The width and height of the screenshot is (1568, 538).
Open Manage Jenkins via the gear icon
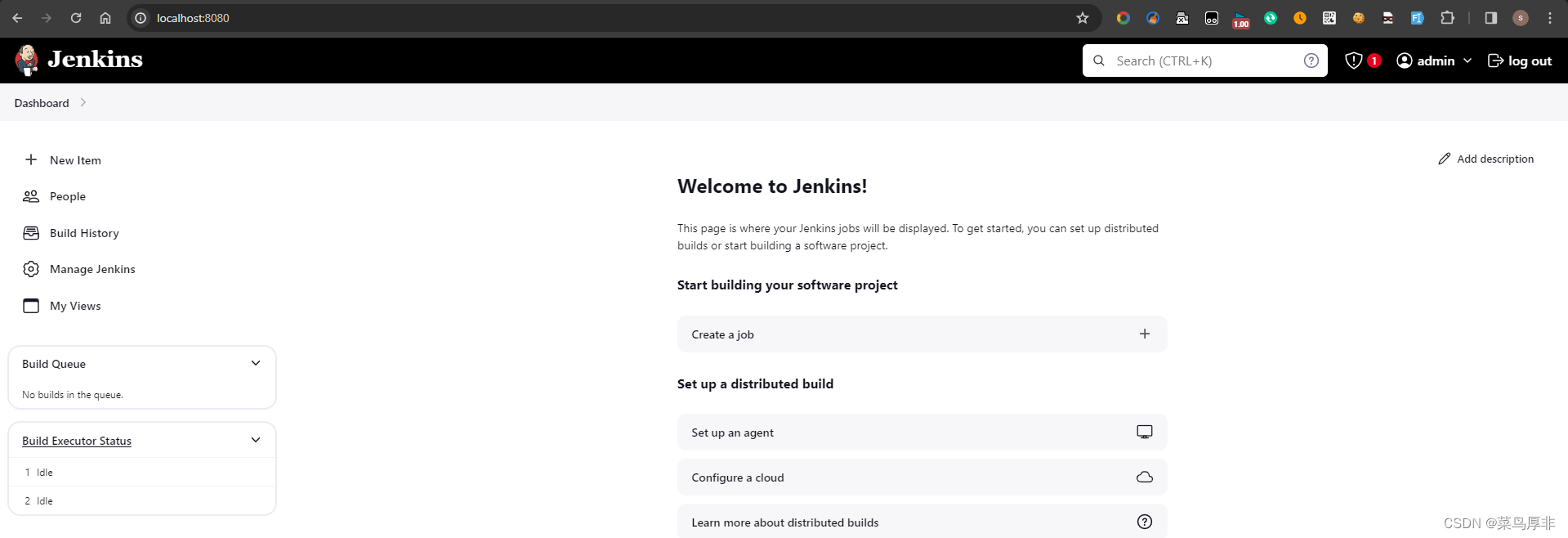(31, 269)
